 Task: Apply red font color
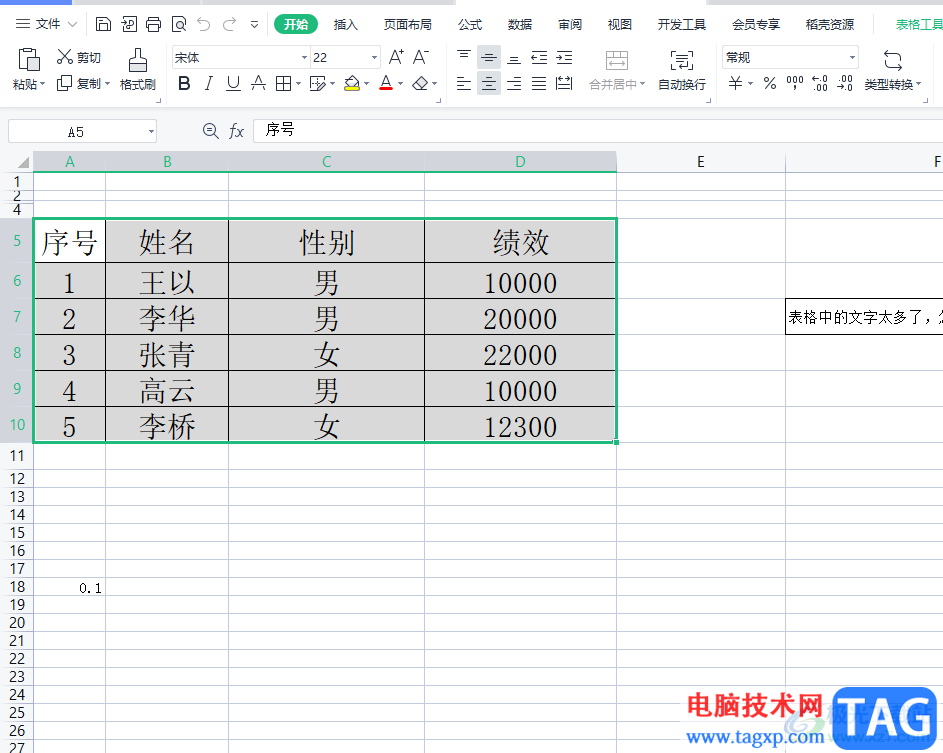coord(386,83)
